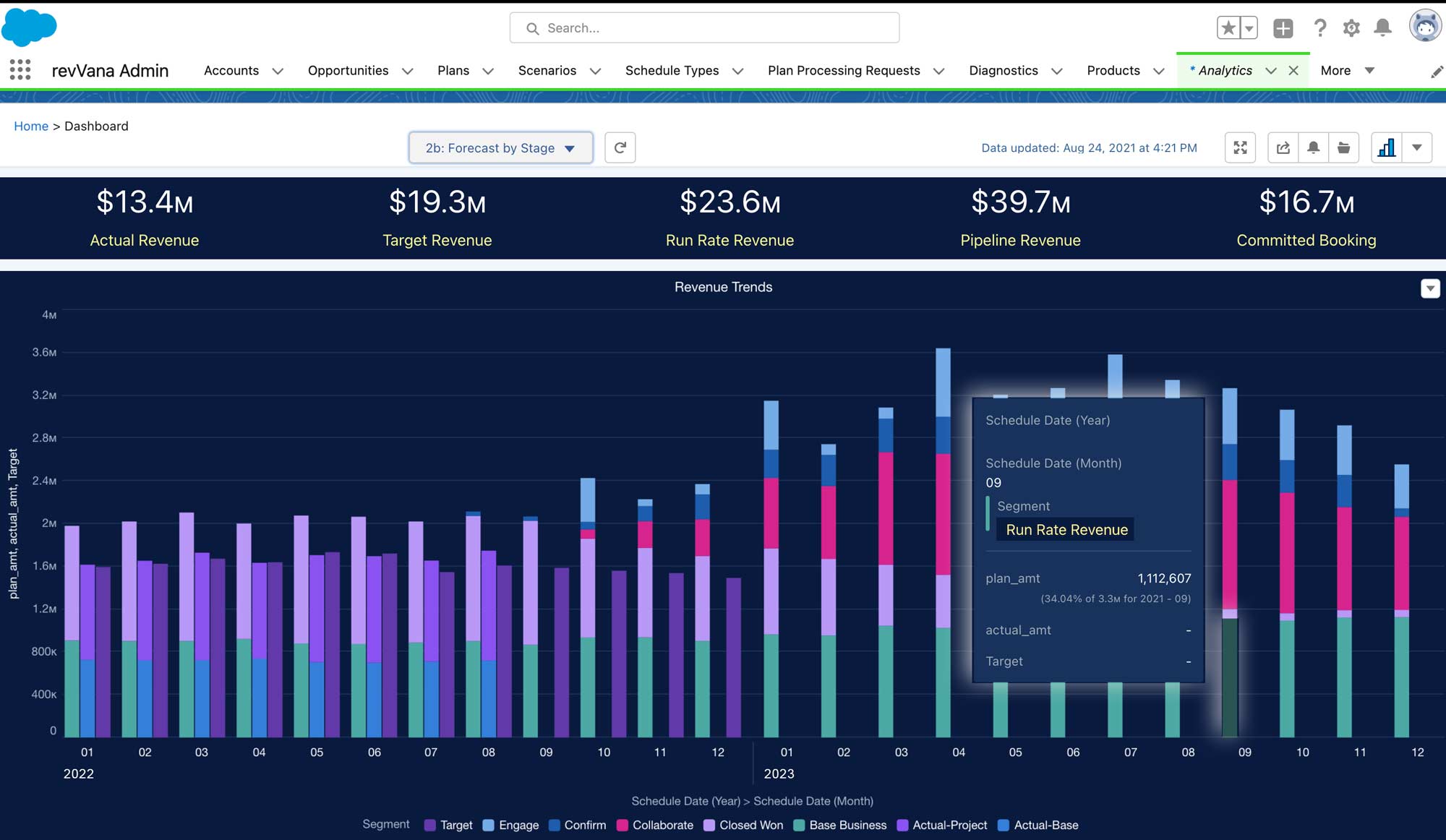Viewport: 1446px width, 840px height.
Task: Go to the Plans tab
Action: tap(453, 70)
